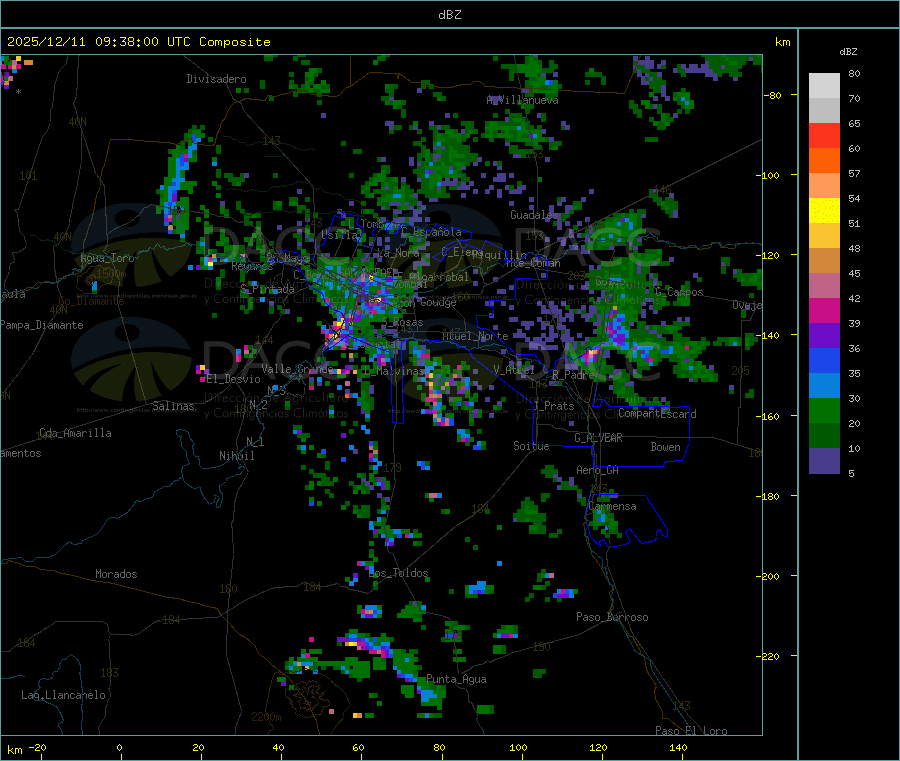This screenshot has height=761, width=900.
Task: Select the slate 5-10 dBZ legend swatch
Action: (x=824, y=461)
